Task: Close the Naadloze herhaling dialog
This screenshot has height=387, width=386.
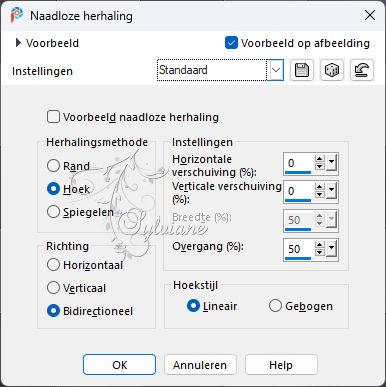Action: [370, 15]
